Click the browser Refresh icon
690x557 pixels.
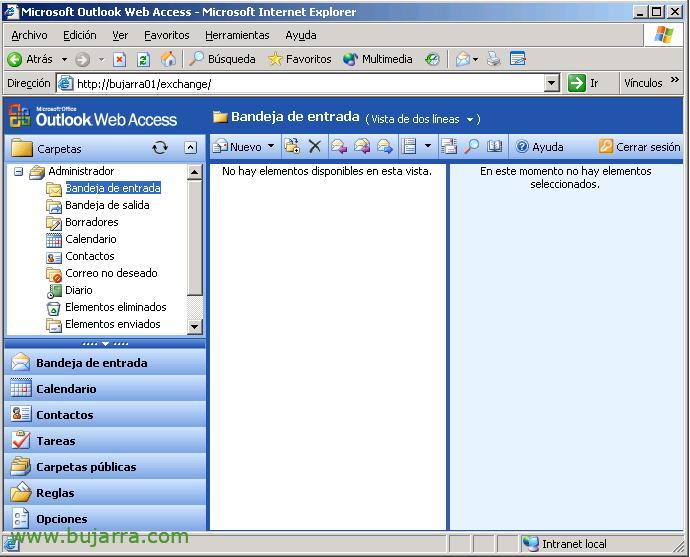[143, 59]
